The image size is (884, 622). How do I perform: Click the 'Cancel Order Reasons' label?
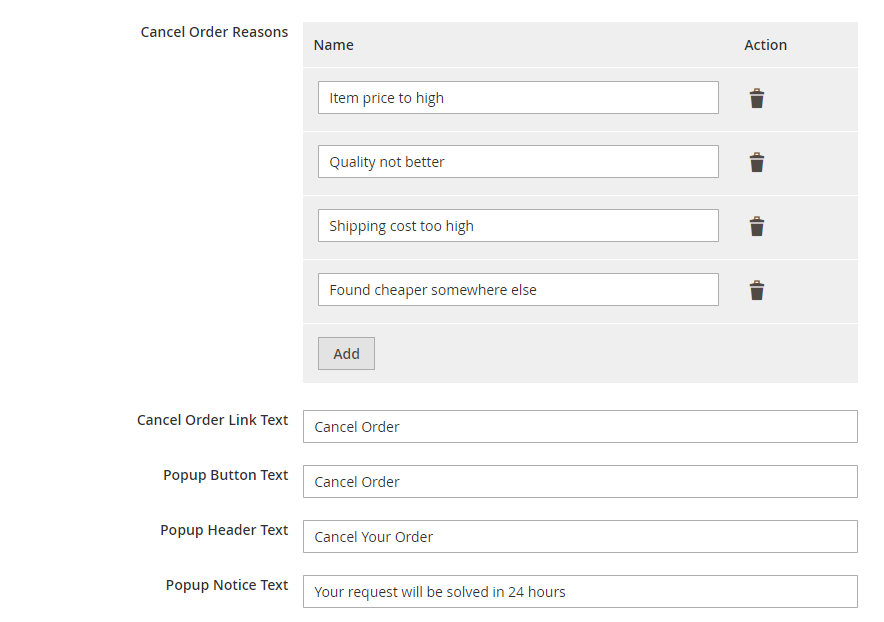point(214,32)
